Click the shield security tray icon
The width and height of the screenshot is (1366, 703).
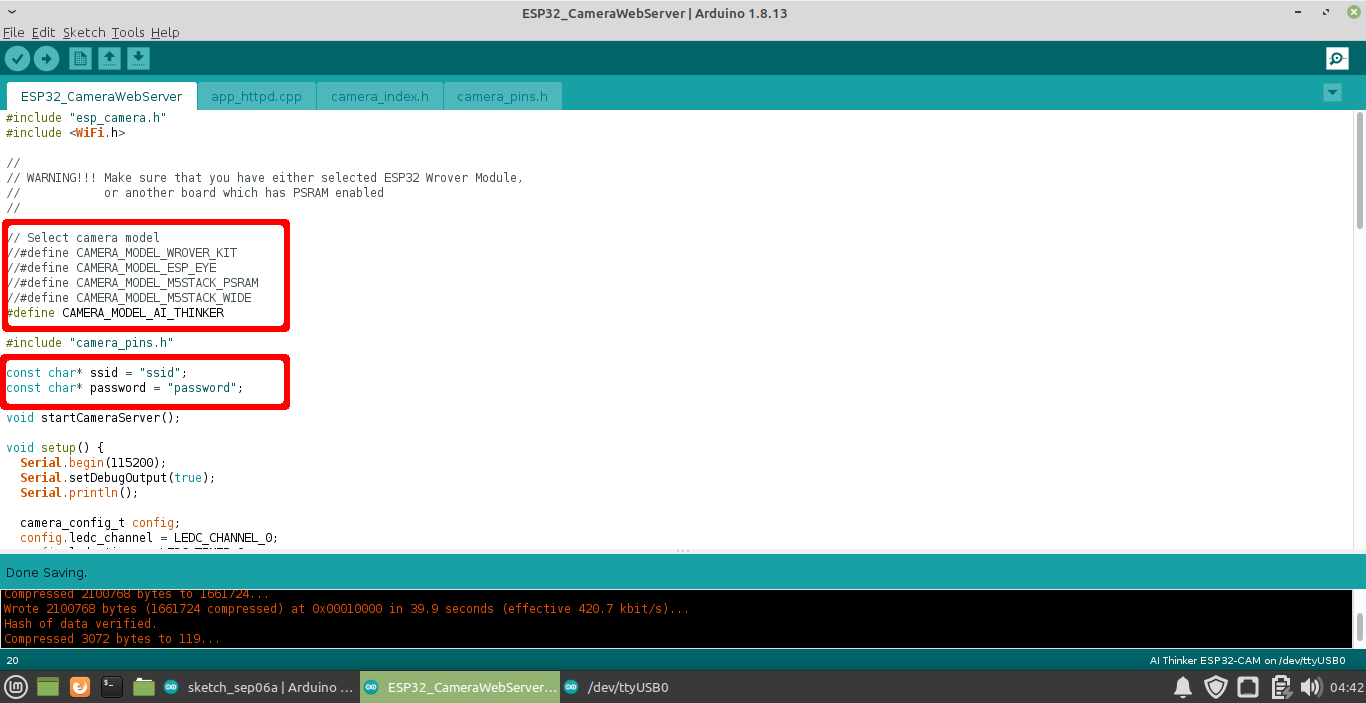click(1216, 687)
